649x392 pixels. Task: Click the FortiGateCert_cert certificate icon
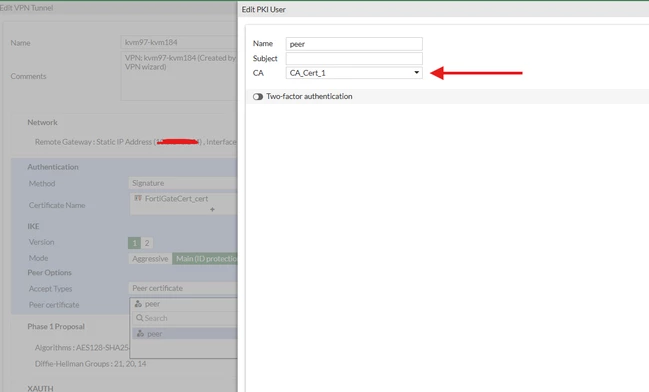tap(138, 198)
